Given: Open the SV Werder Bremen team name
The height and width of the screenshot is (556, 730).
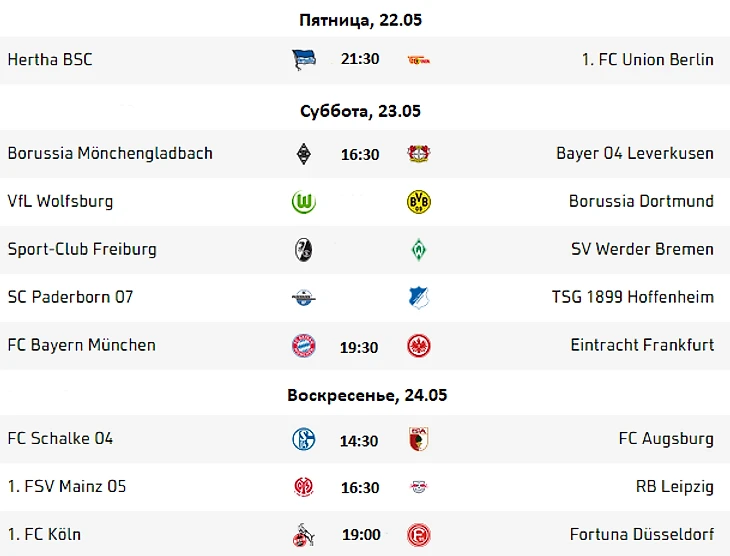Looking at the screenshot, I should [642, 249].
